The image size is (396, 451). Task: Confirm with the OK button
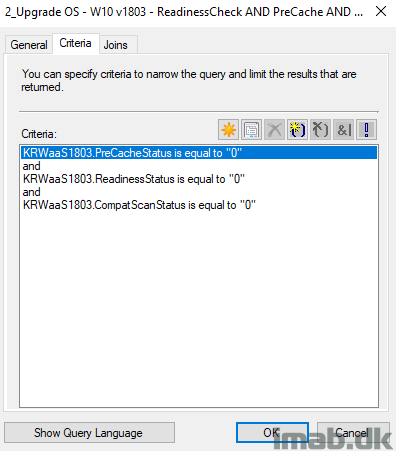point(272,433)
